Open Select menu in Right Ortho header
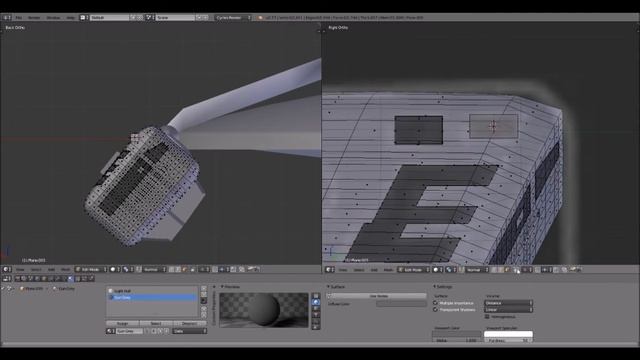The image size is (640, 360). (x=359, y=269)
